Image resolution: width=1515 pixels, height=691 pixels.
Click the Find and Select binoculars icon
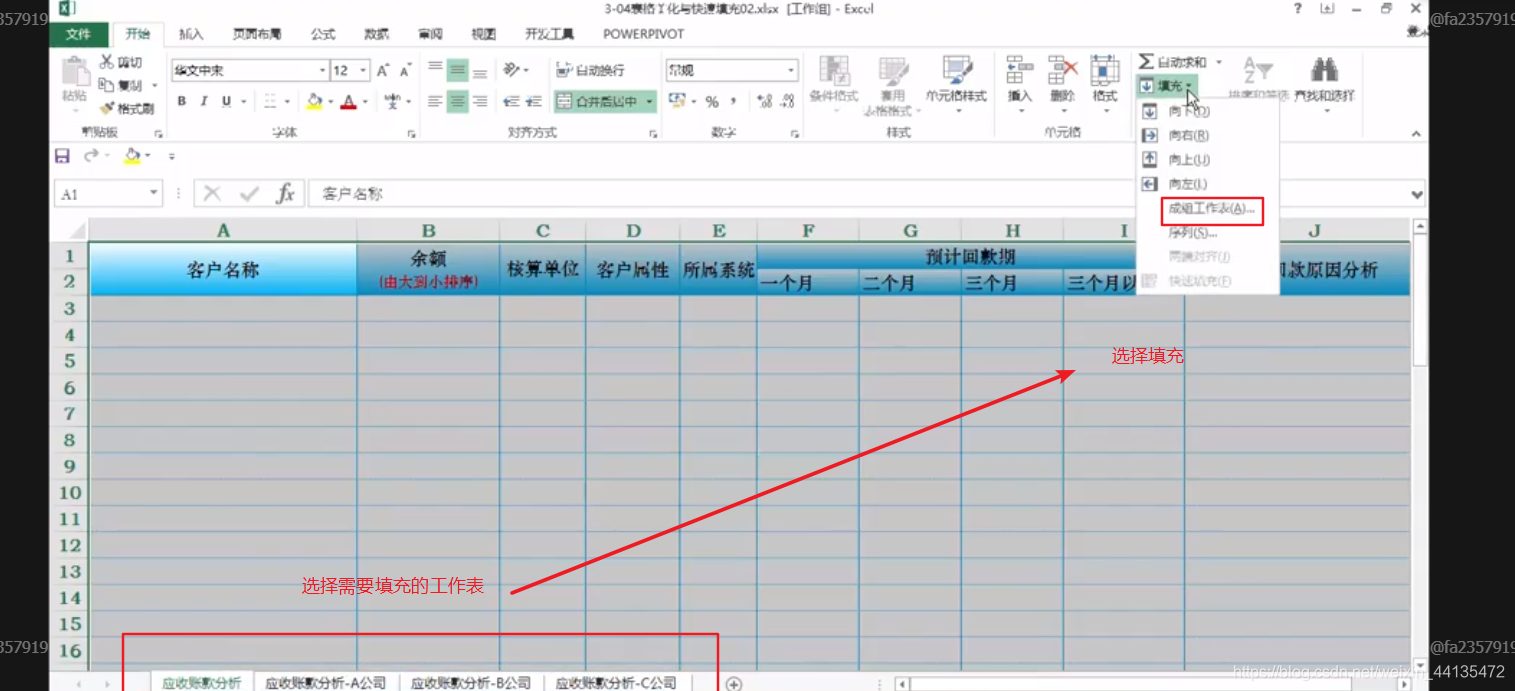pyautogui.click(x=1325, y=70)
